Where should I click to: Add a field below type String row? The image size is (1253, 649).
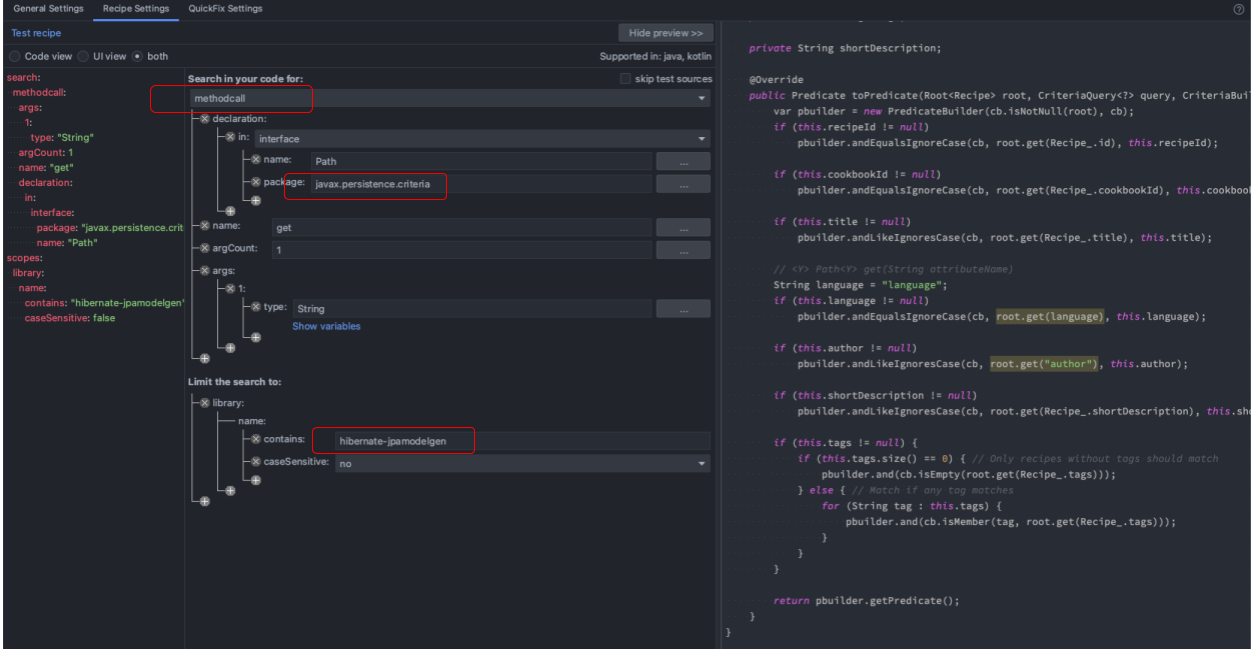[x=255, y=337]
